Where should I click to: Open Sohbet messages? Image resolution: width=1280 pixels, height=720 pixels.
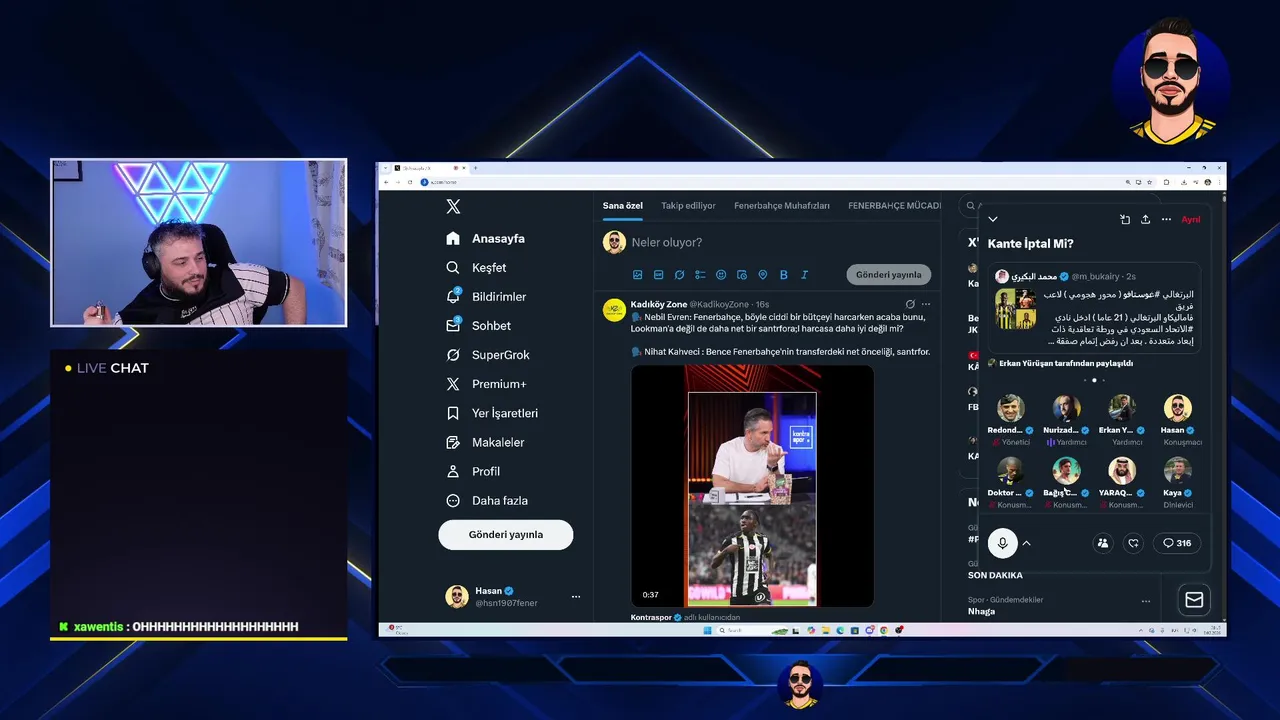tap(478, 325)
